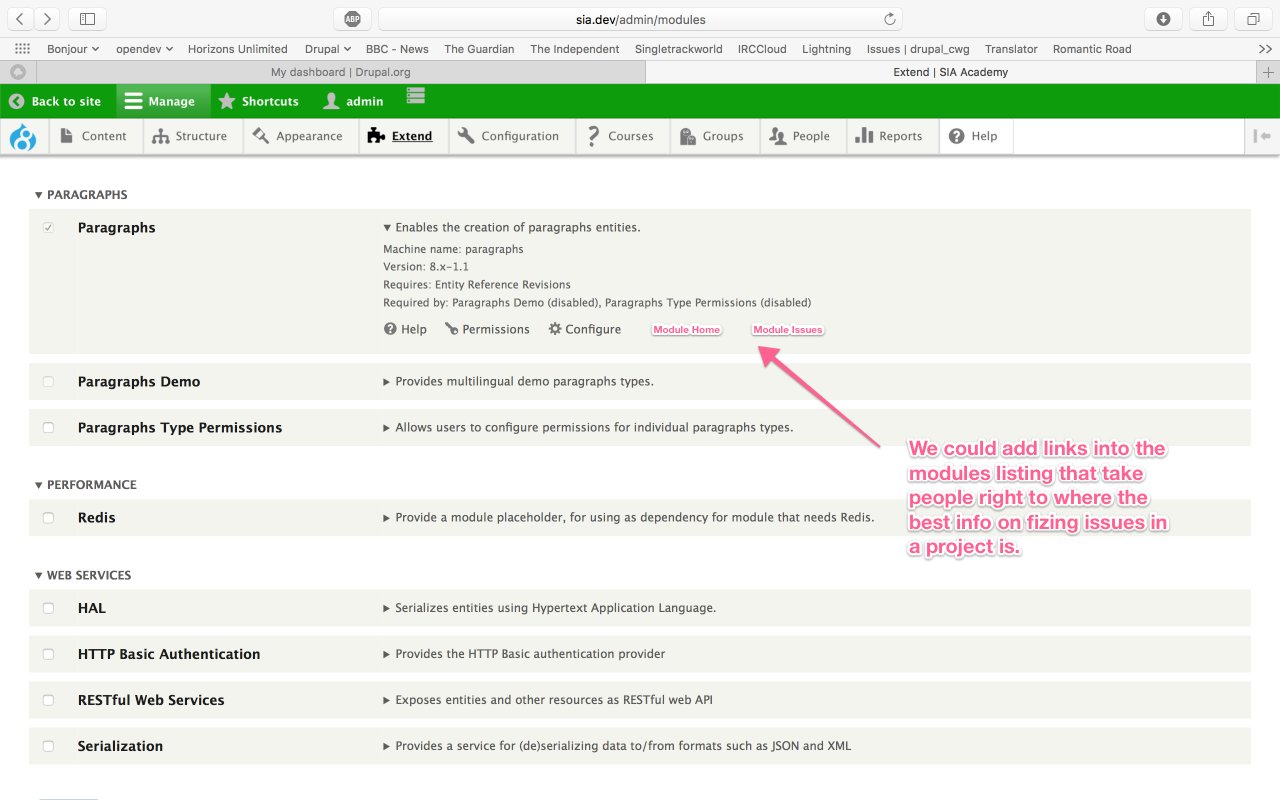Open Paragraphs Configure link
This screenshot has height=800, width=1280.
(584, 329)
